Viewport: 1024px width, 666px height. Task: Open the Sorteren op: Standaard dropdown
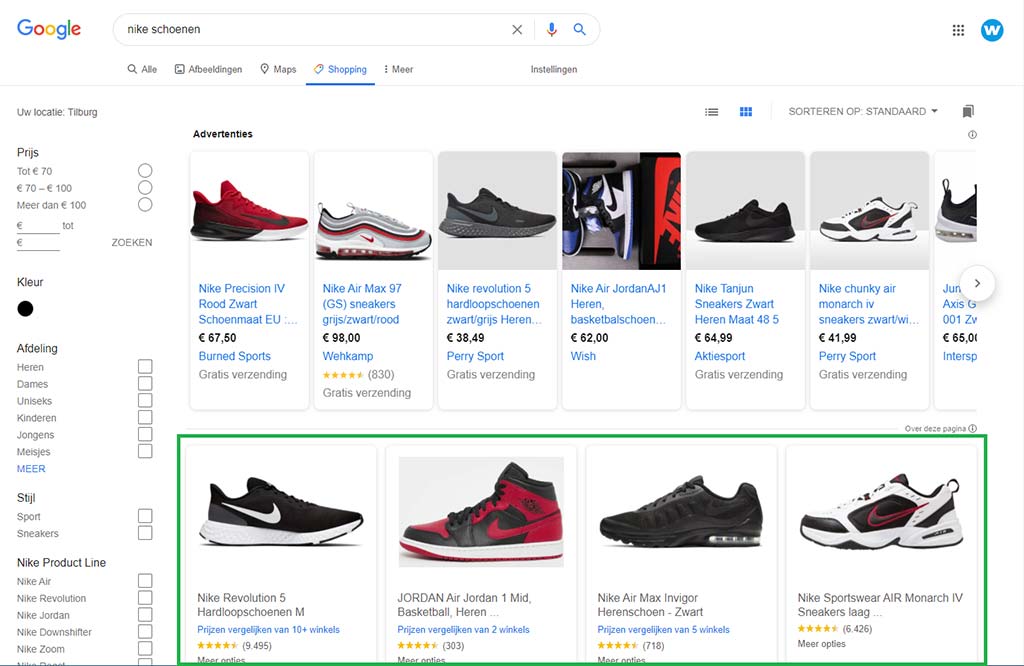(863, 112)
